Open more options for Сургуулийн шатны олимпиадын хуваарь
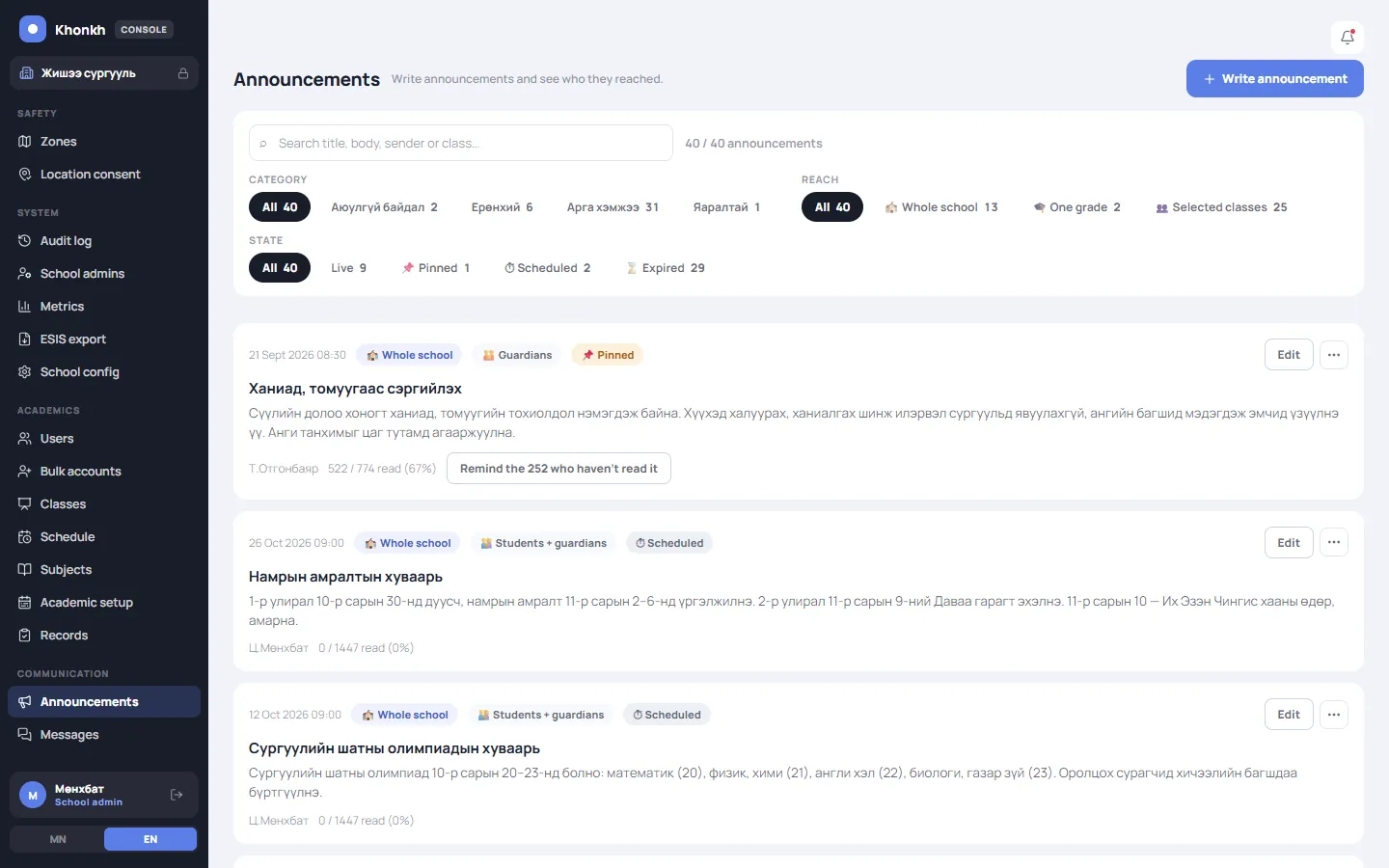Screen dimensions: 1389x868 click(1334, 715)
